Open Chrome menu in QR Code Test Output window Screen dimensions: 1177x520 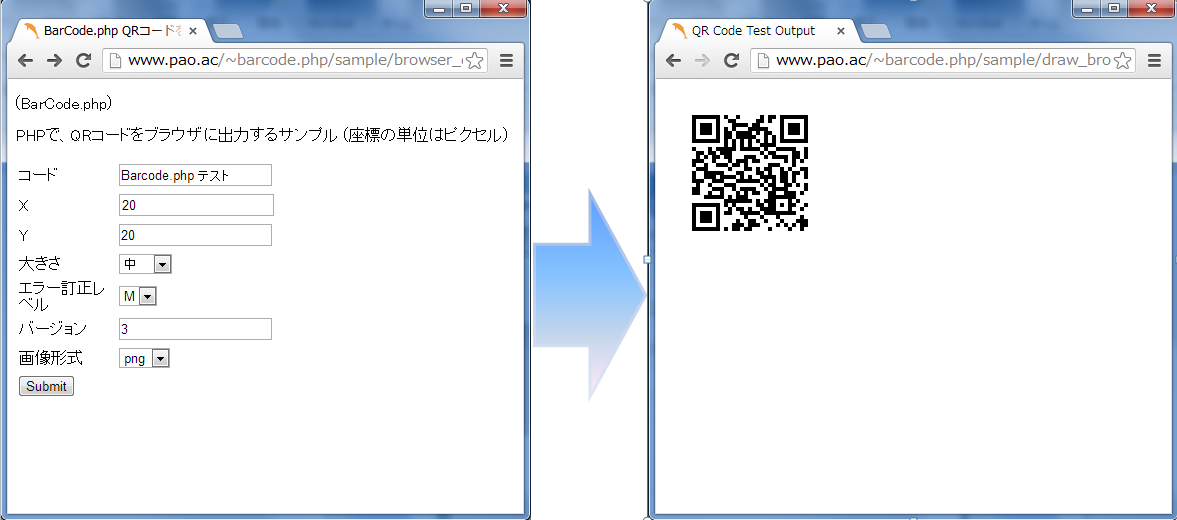pos(1154,61)
